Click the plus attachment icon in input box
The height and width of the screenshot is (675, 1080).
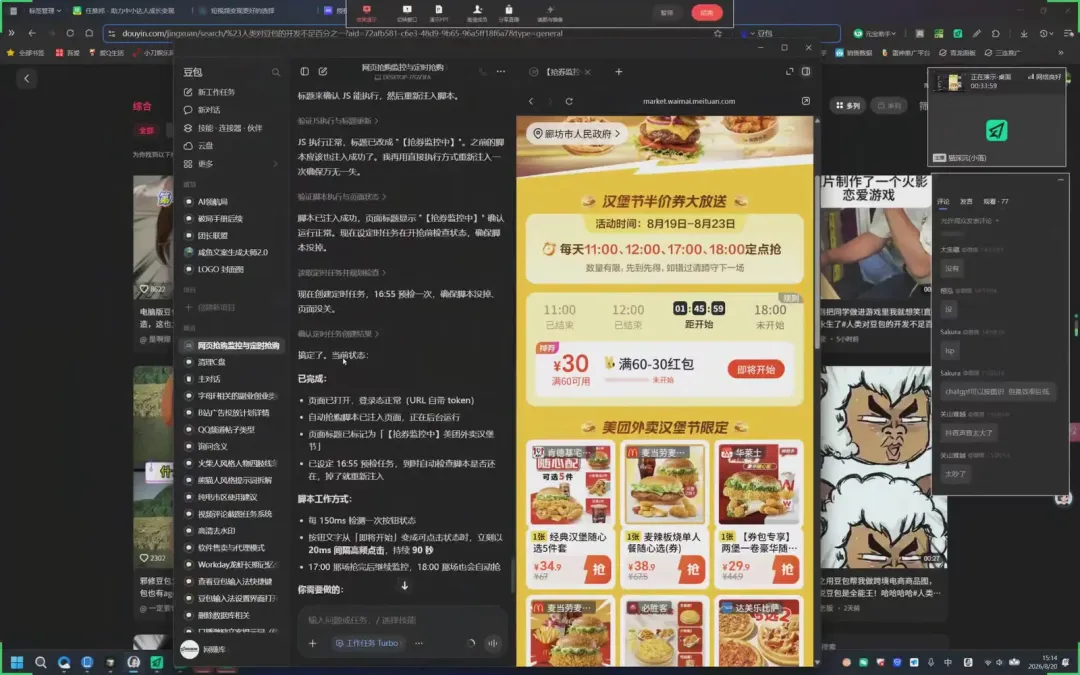tap(313, 643)
